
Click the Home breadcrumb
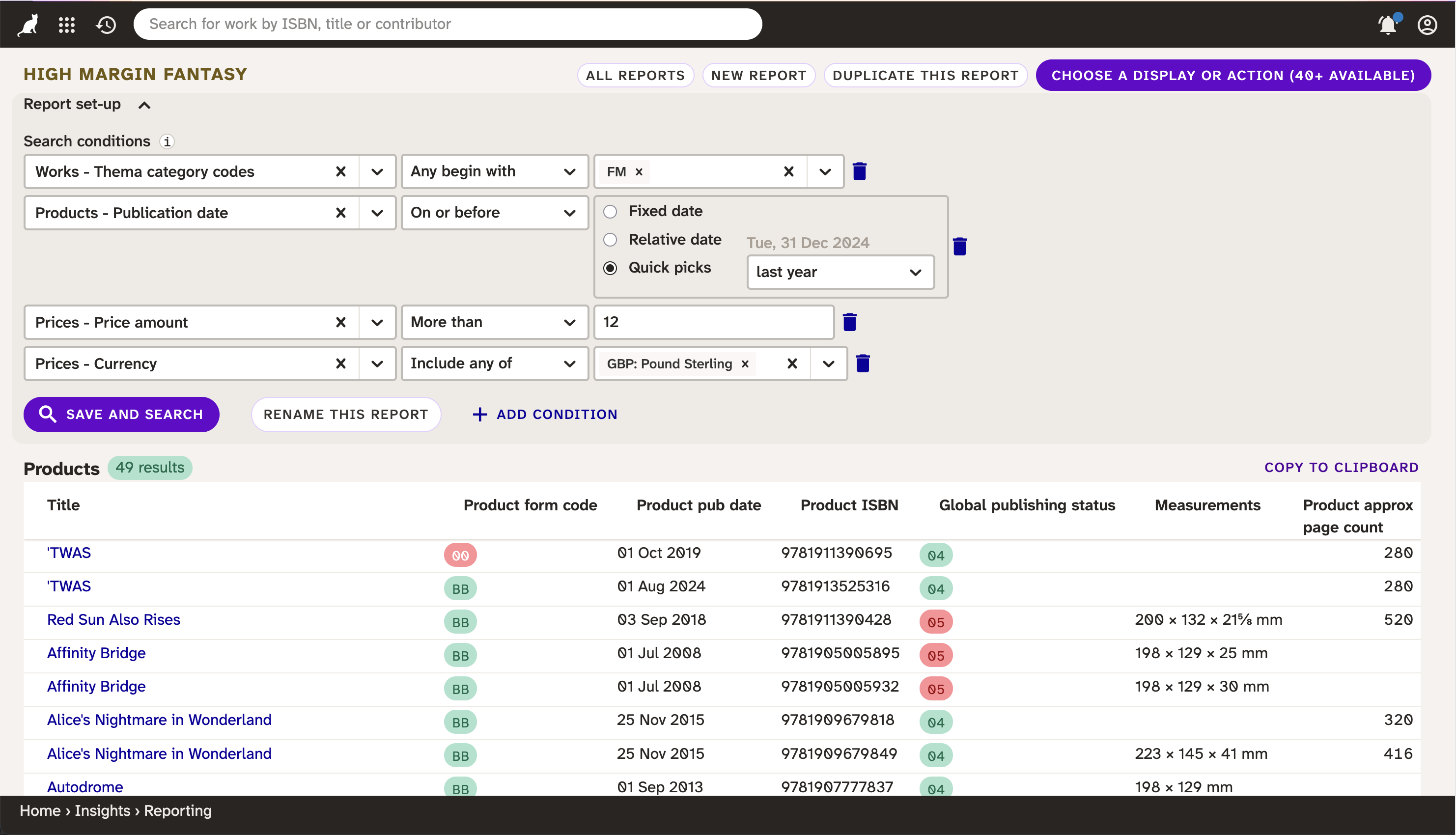pyautogui.click(x=40, y=810)
